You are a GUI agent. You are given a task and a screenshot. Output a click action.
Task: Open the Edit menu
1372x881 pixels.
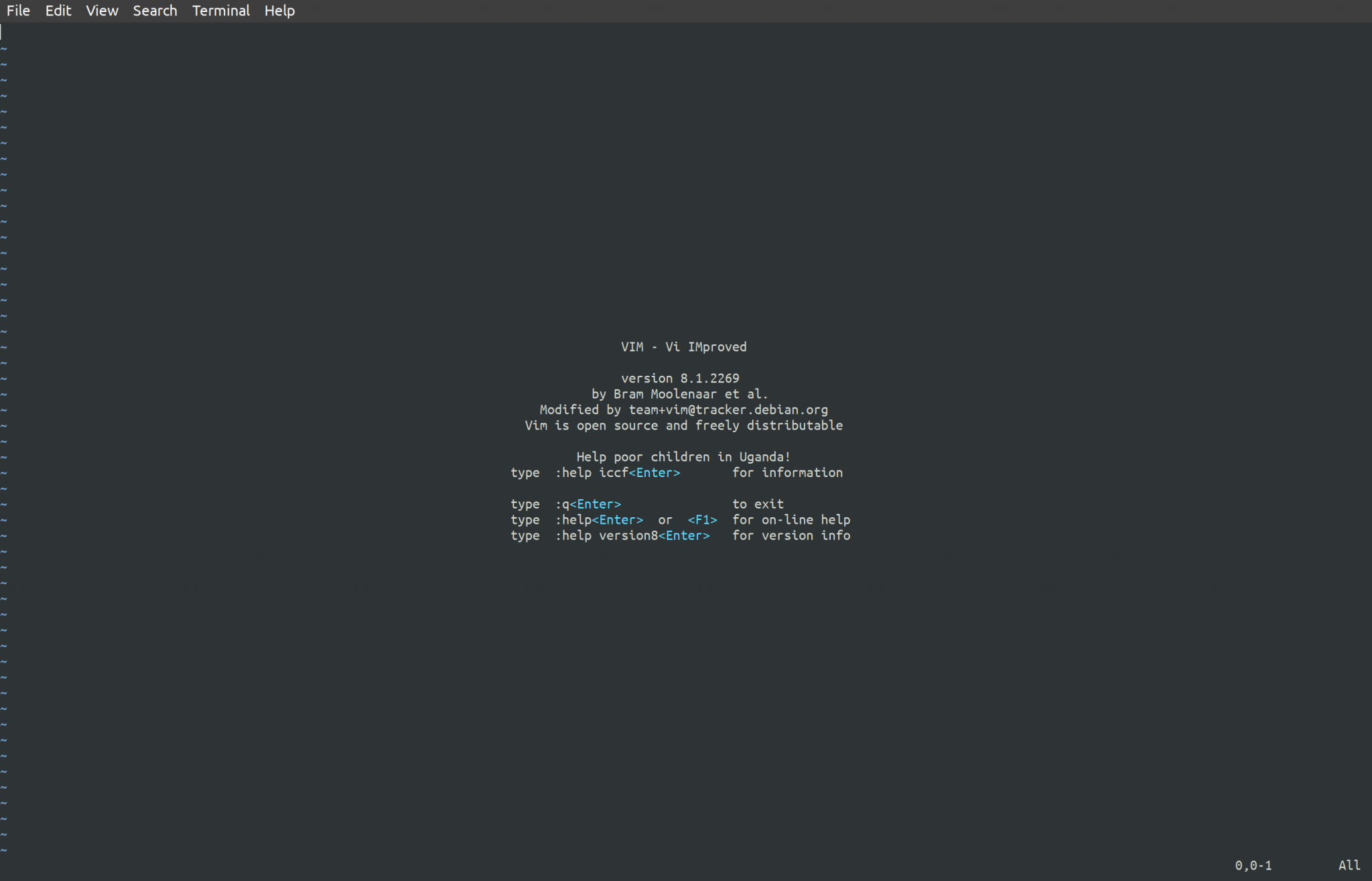coord(58,10)
